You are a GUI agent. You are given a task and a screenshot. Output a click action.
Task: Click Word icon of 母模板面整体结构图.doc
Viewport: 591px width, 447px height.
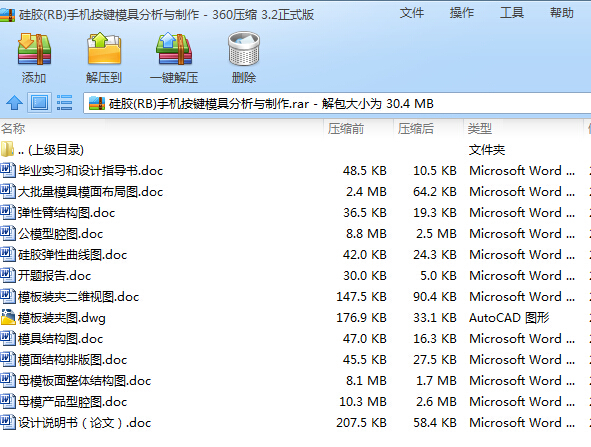pyautogui.click(x=8, y=380)
